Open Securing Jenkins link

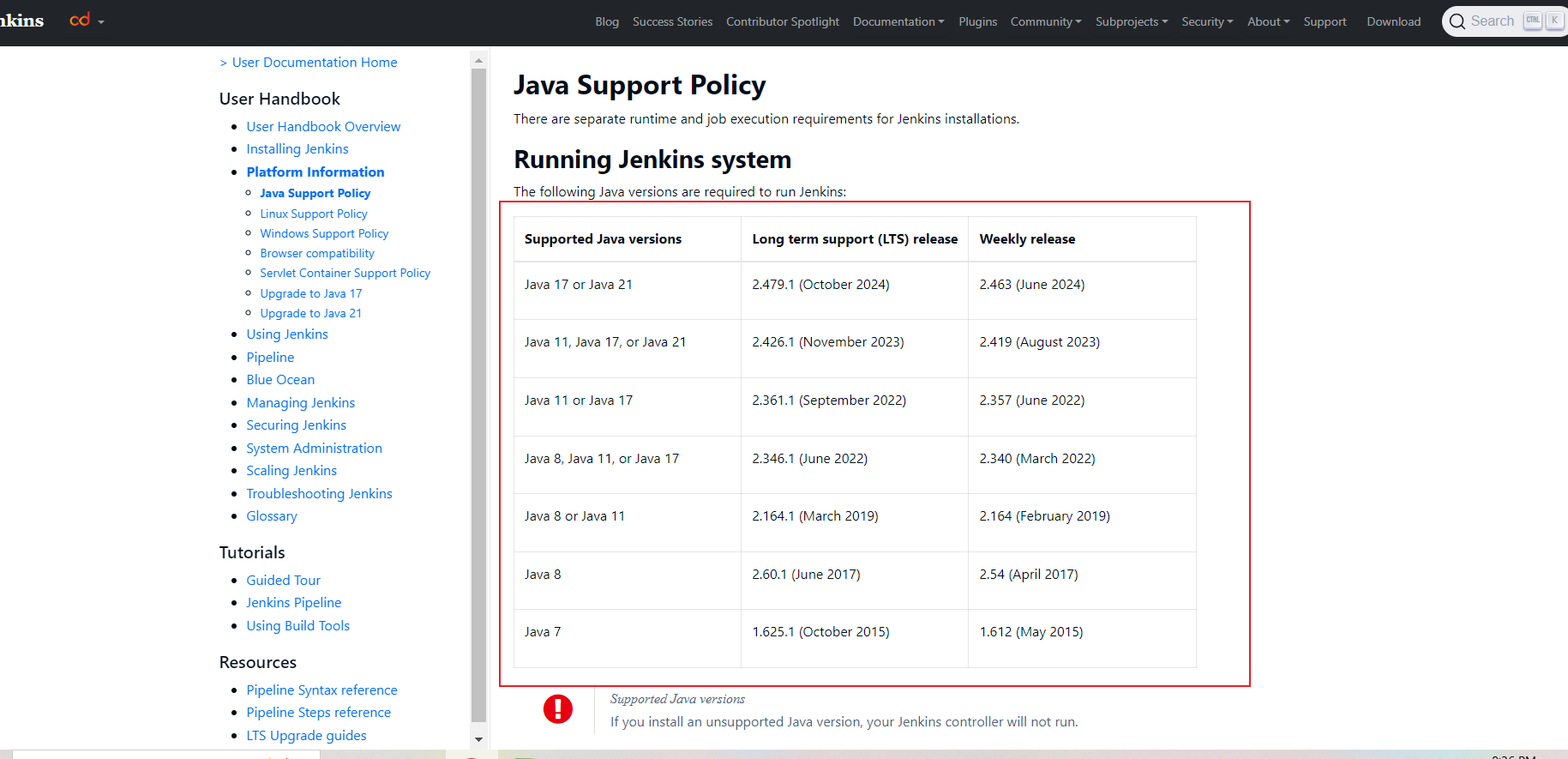[297, 425]
